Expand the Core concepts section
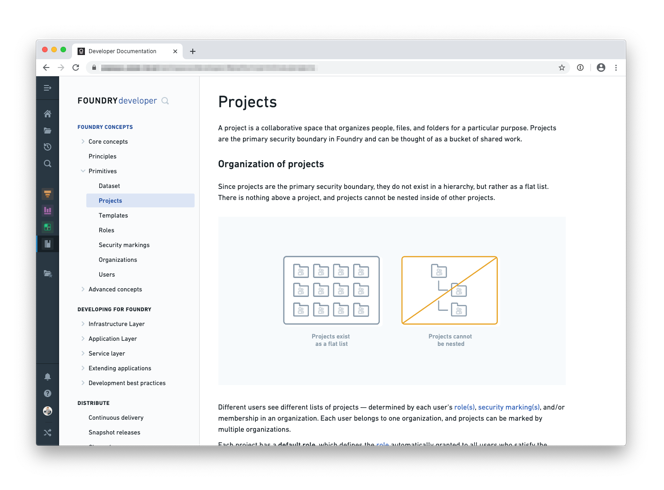This screenshot has width=664, height=490. pyautogui.click(x=83, y=141)
